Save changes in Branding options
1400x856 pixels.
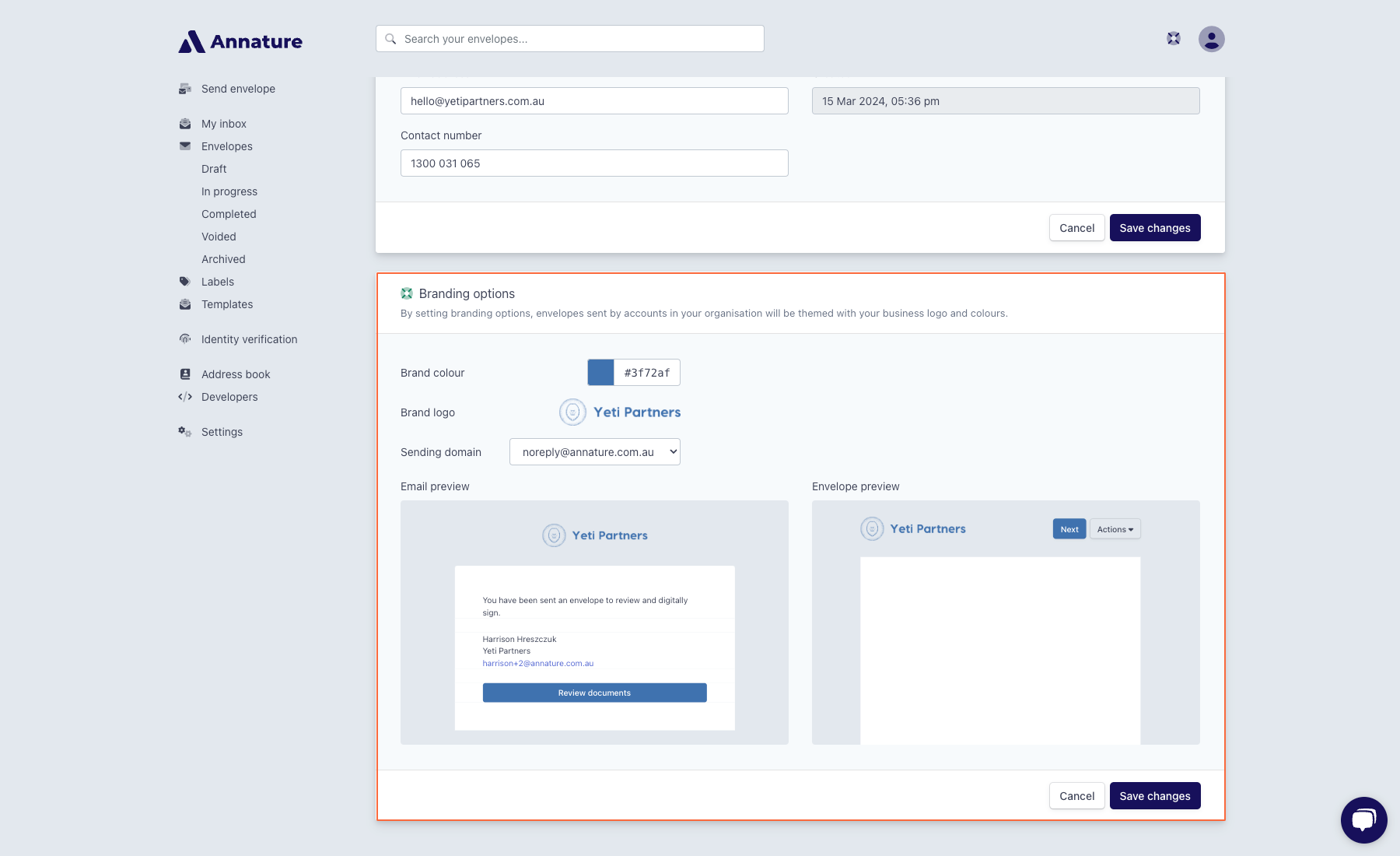click(1154, 796)
